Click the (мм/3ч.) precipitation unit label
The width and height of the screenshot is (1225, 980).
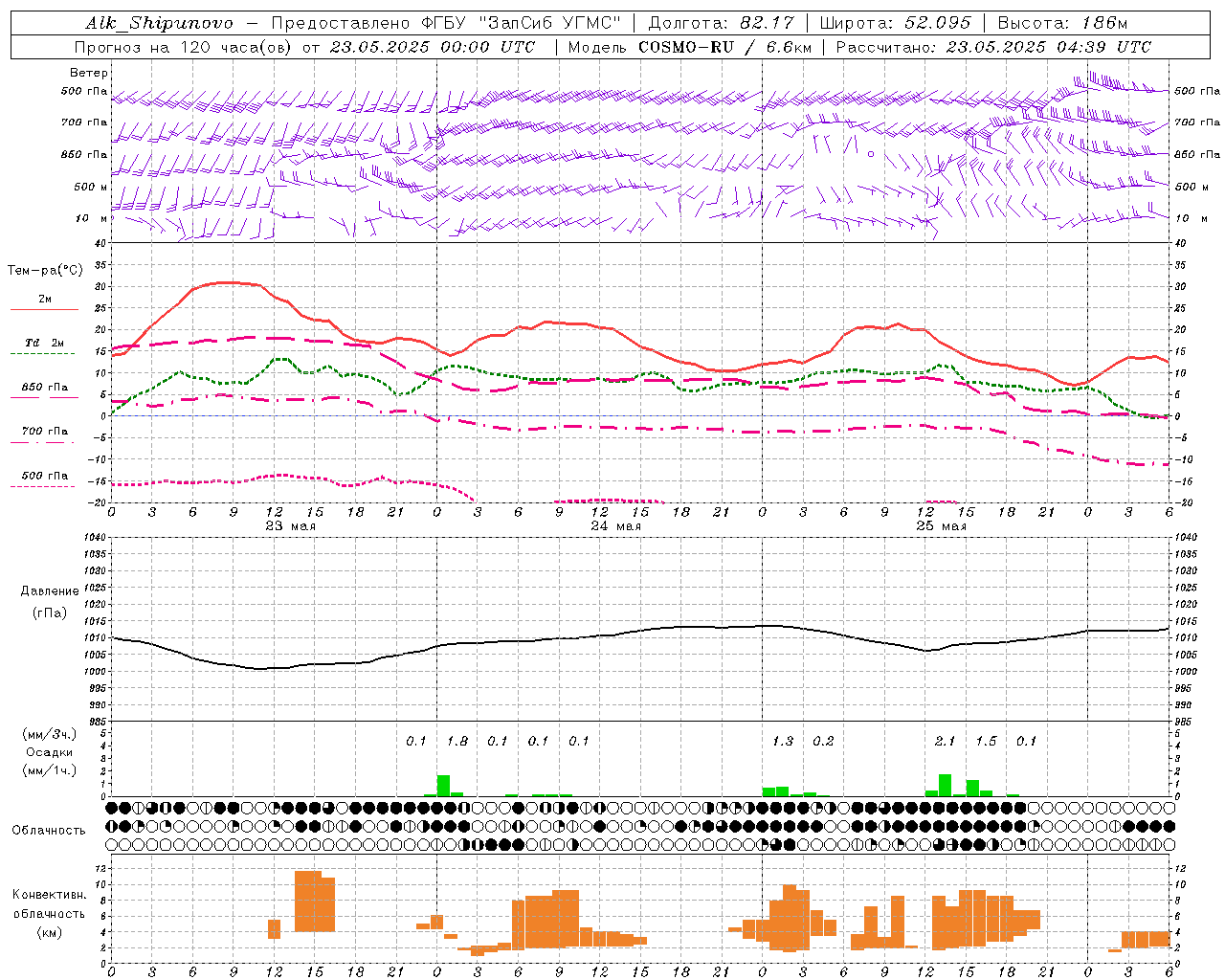pos(49,734)
